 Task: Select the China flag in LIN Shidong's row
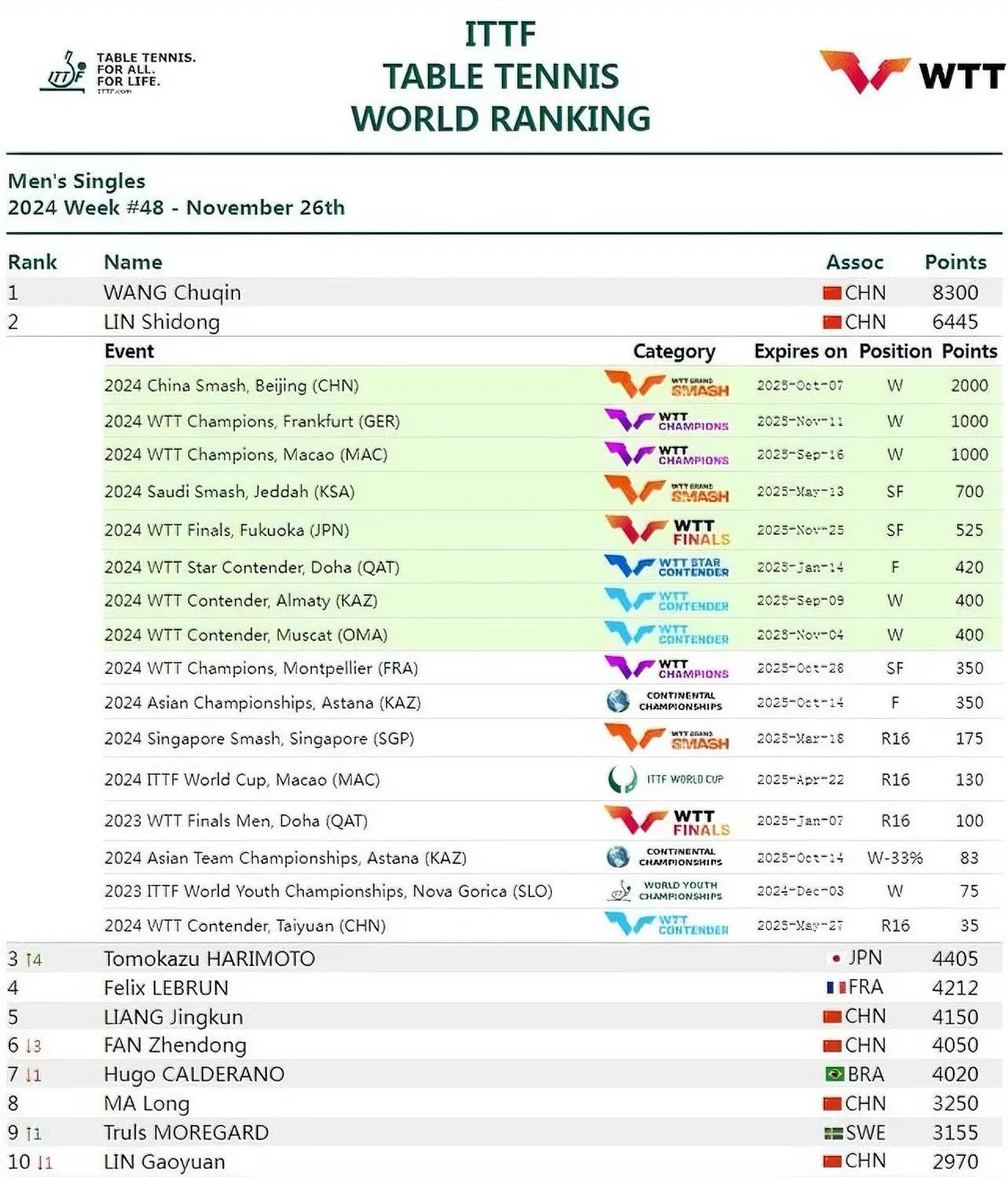click(832, 323)
